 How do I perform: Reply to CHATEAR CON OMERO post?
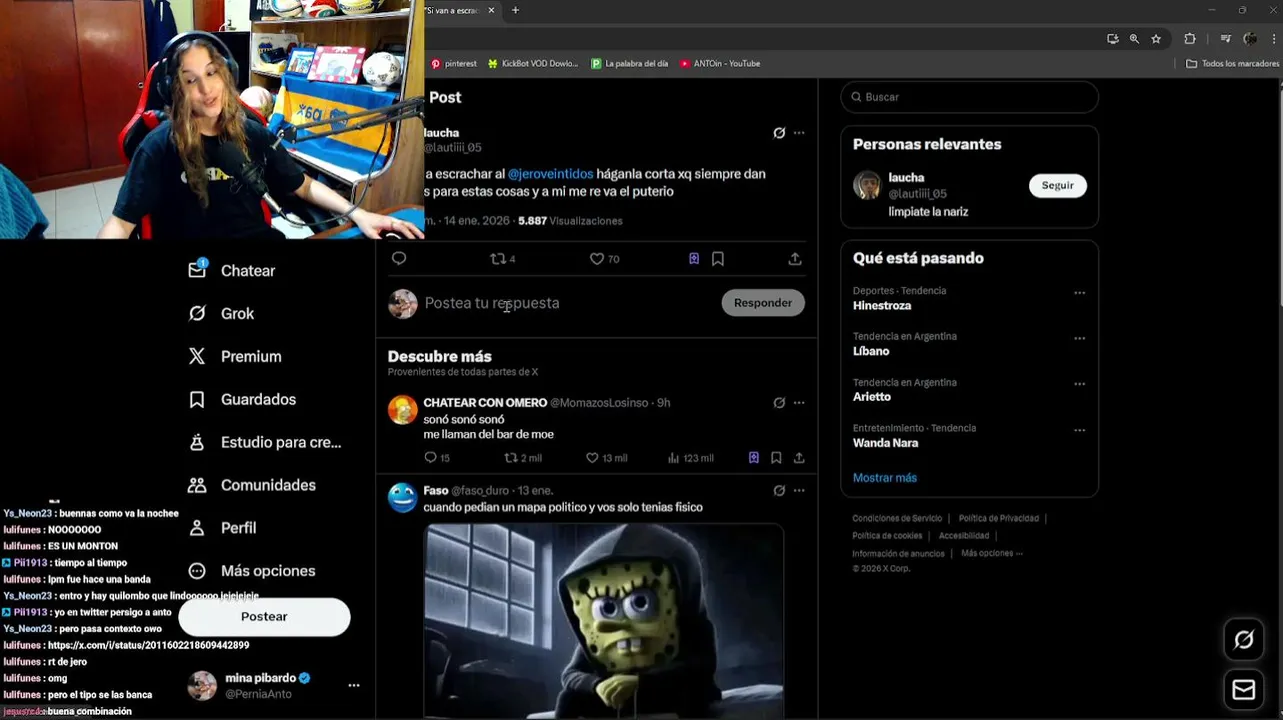point(437,458)
